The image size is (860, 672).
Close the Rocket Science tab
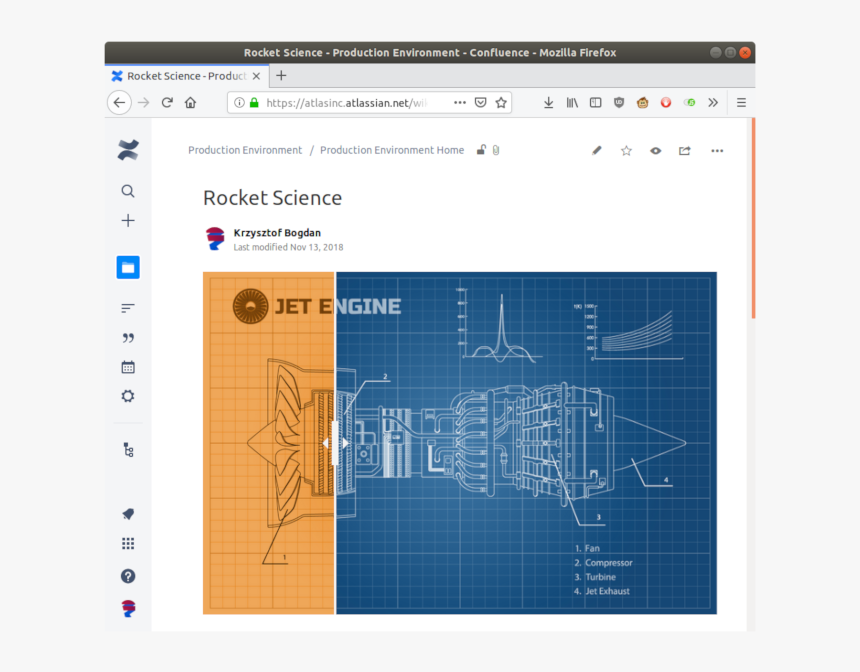(256, 76)
